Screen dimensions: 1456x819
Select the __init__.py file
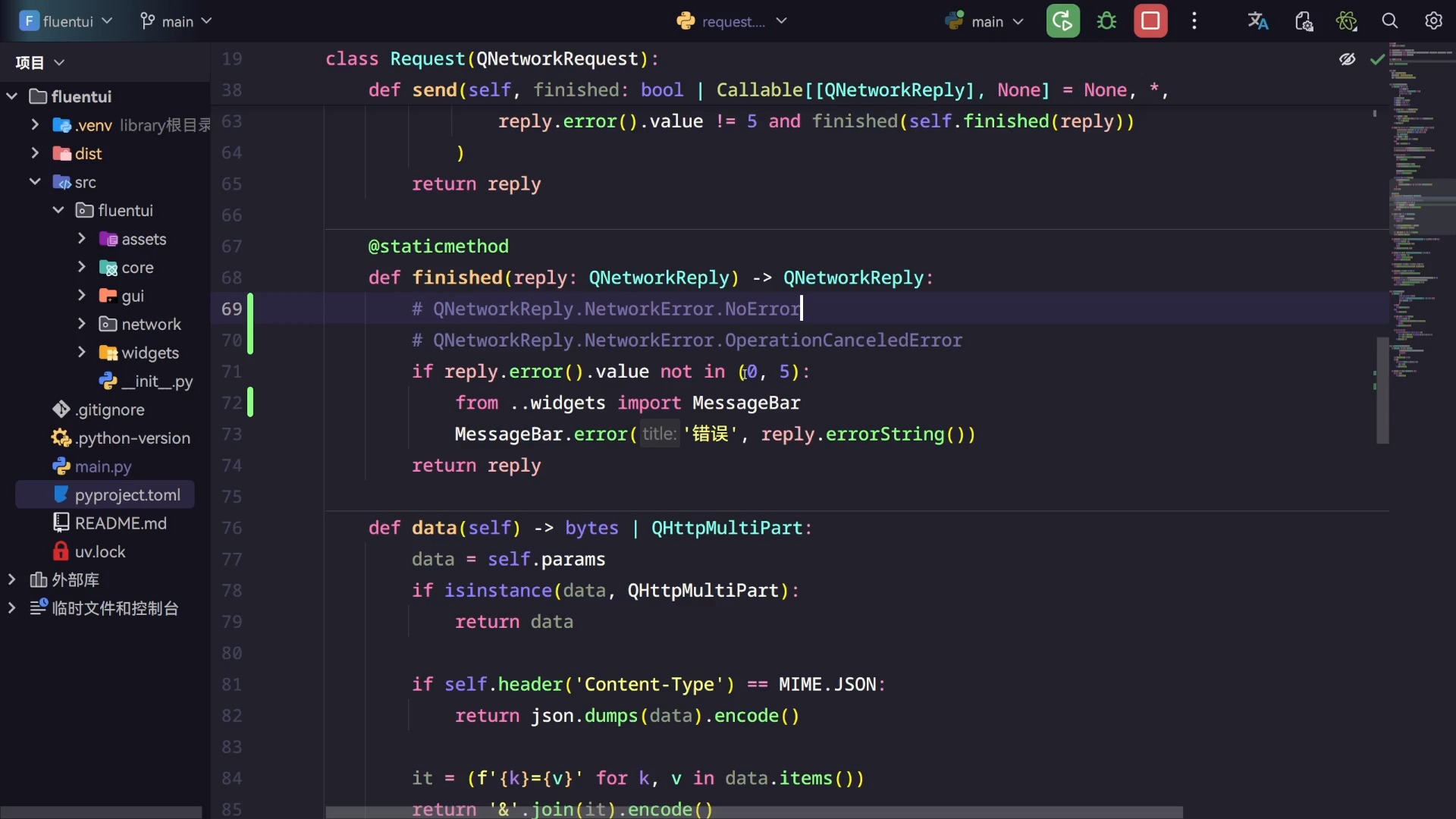[146, 381]
